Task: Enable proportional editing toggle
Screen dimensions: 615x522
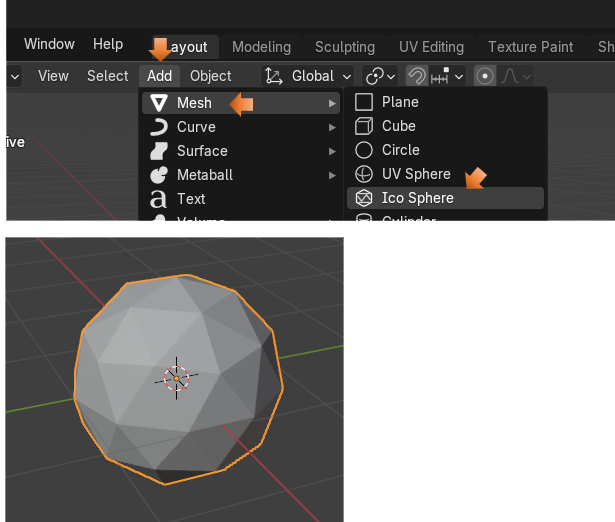Action: click(x=485, y=76)
